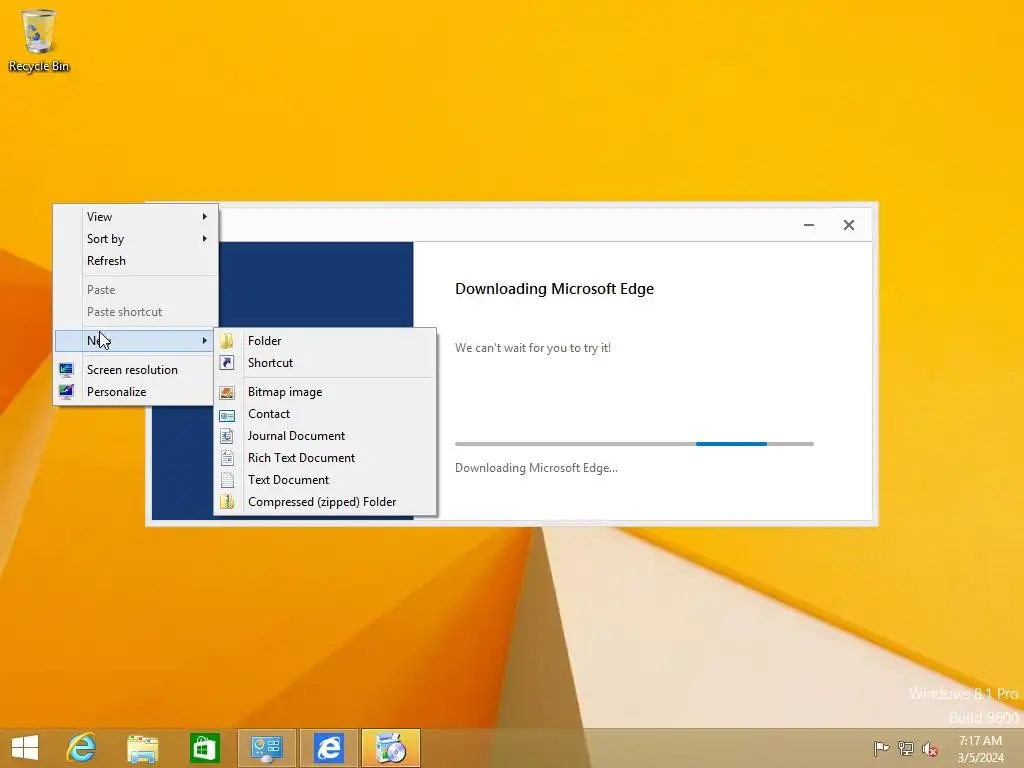The height and width of the screenshot is (768, 1024).
Task: Click the Edge download progress bar
Action: 634,444
